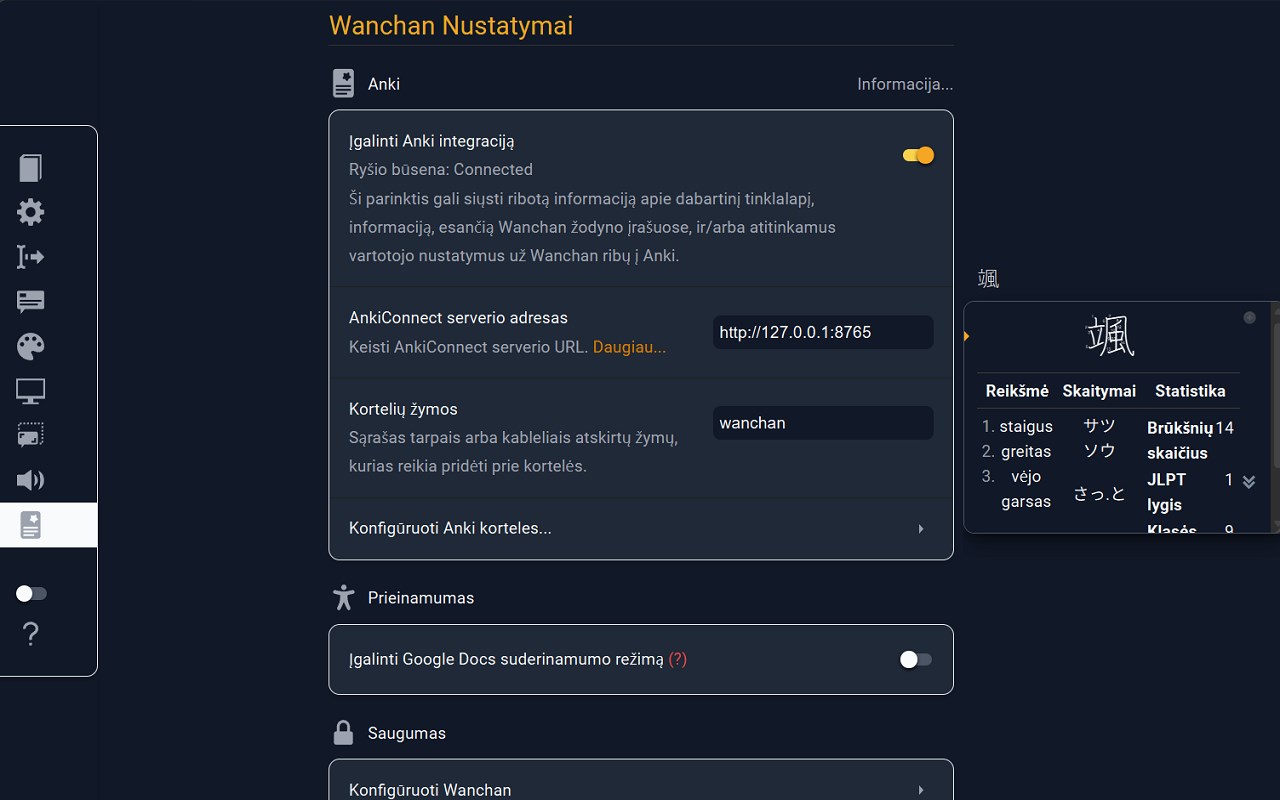Enable Google Docs suderinamumo režimą switch
This screenshot has width=1280, height=800.
point(915,659)
